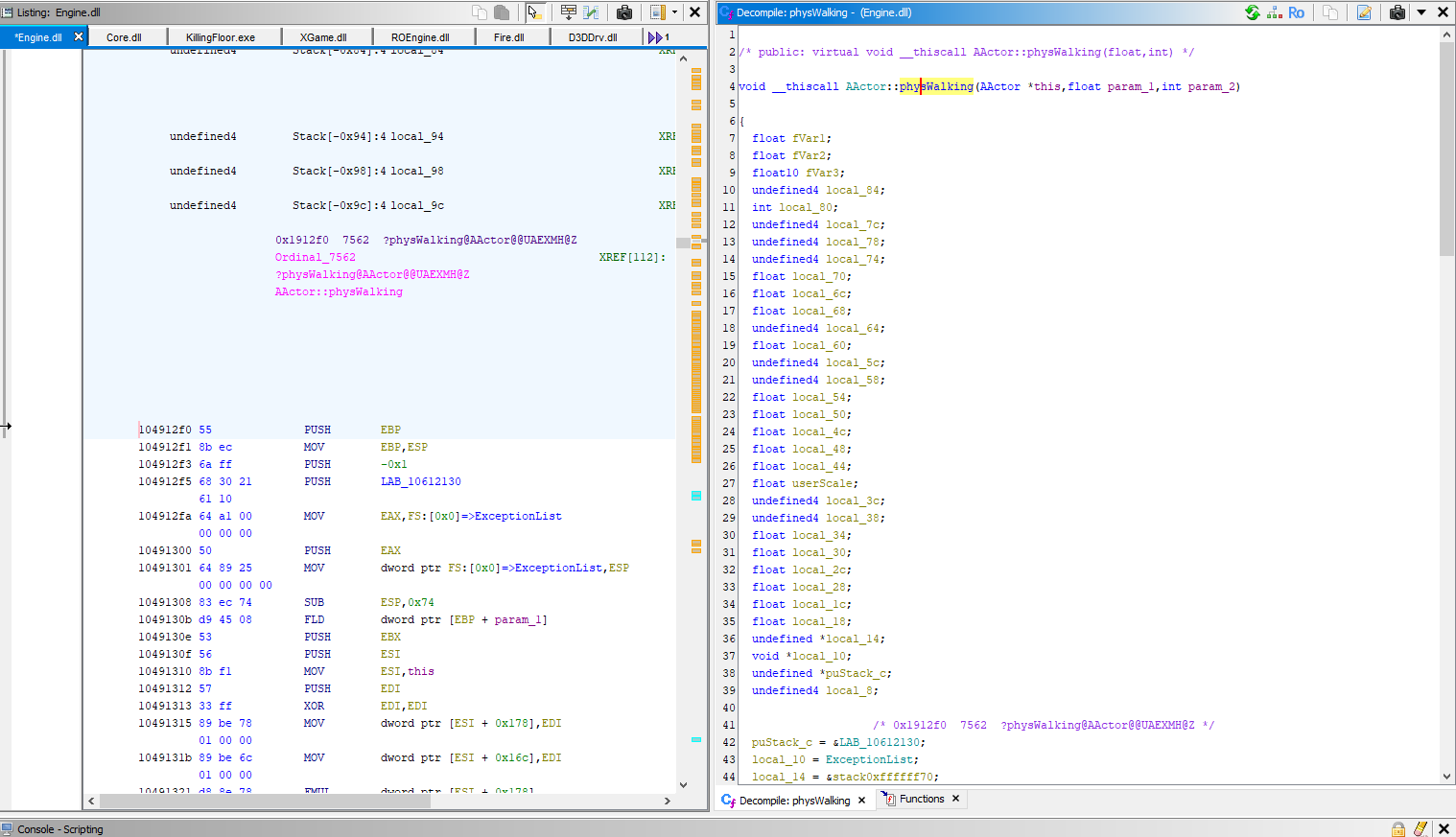Open the decompiler call graph icon
Screen dimensions: 1456x837
point(1275,12)
